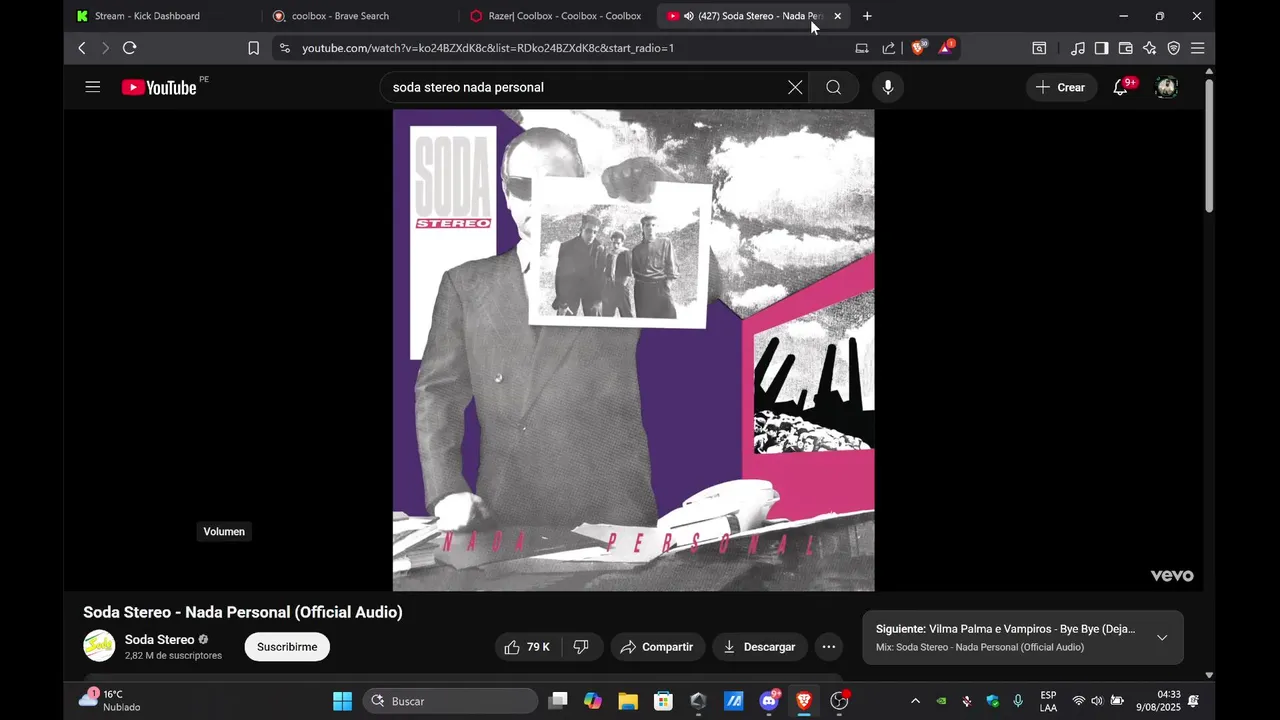The height and width of the screenshot is (720, 1280).
Task: Click the YouTube search magnifier button
Action: click(833, 87)
